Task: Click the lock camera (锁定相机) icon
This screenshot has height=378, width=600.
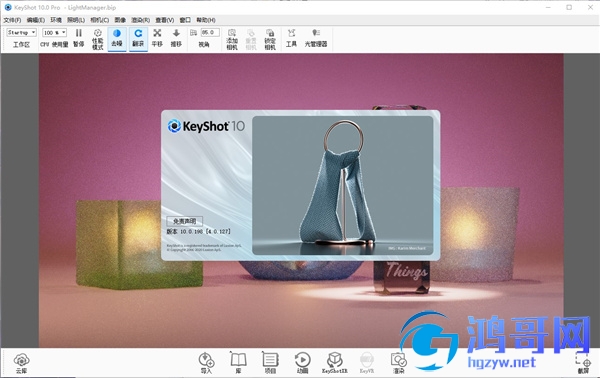Action: pyautogui.click(x=270, y=39)
